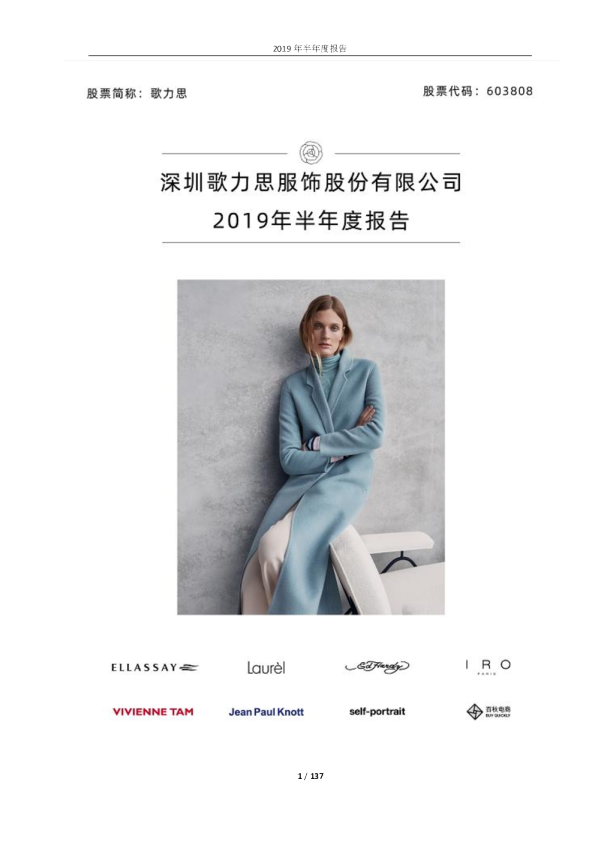The width and height of the screenshot is (595, 842).
Task: Click the VIVIENNE TAM red logo
Action: (153, 712)
